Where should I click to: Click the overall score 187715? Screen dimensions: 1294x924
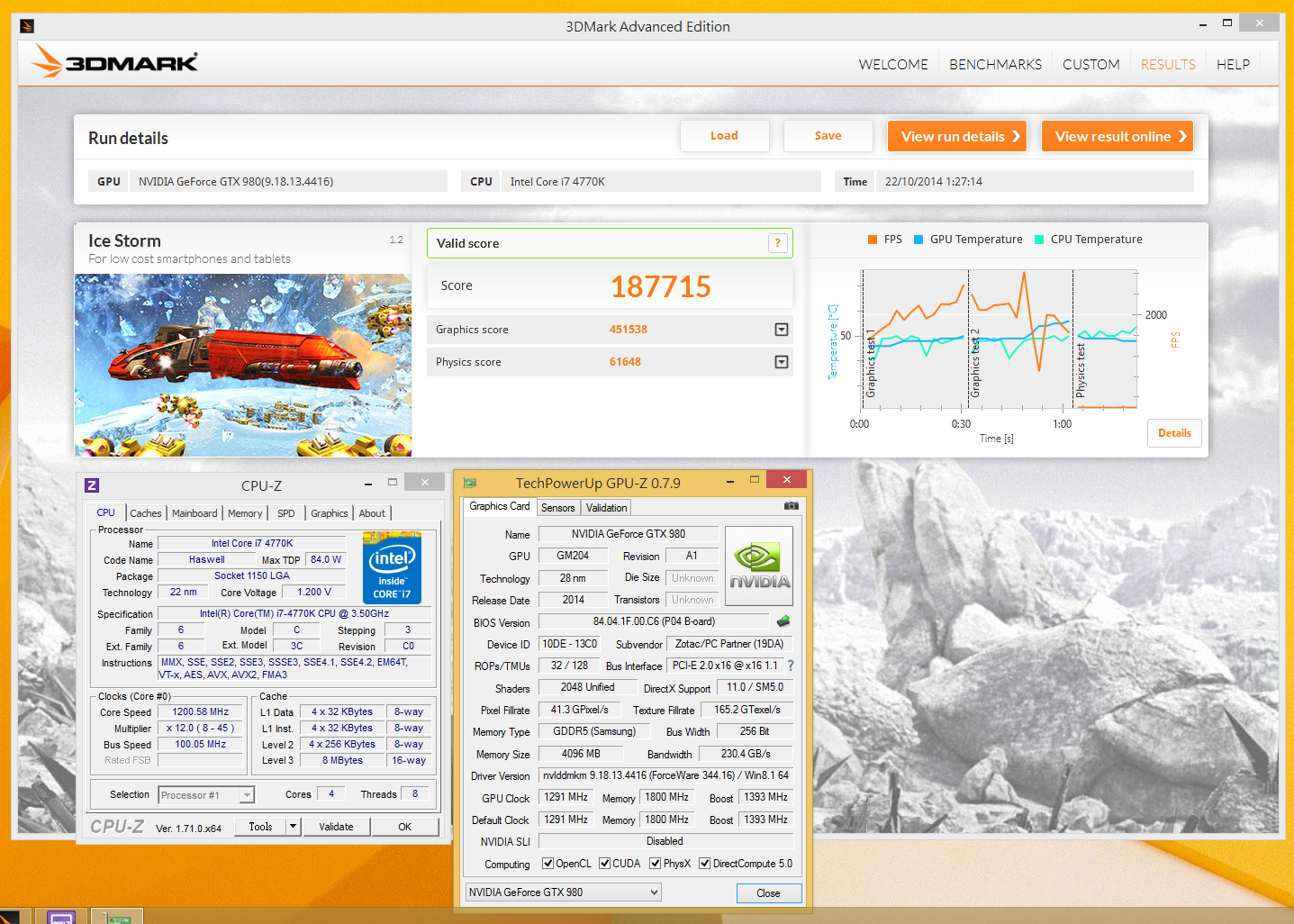coord(661,286)
